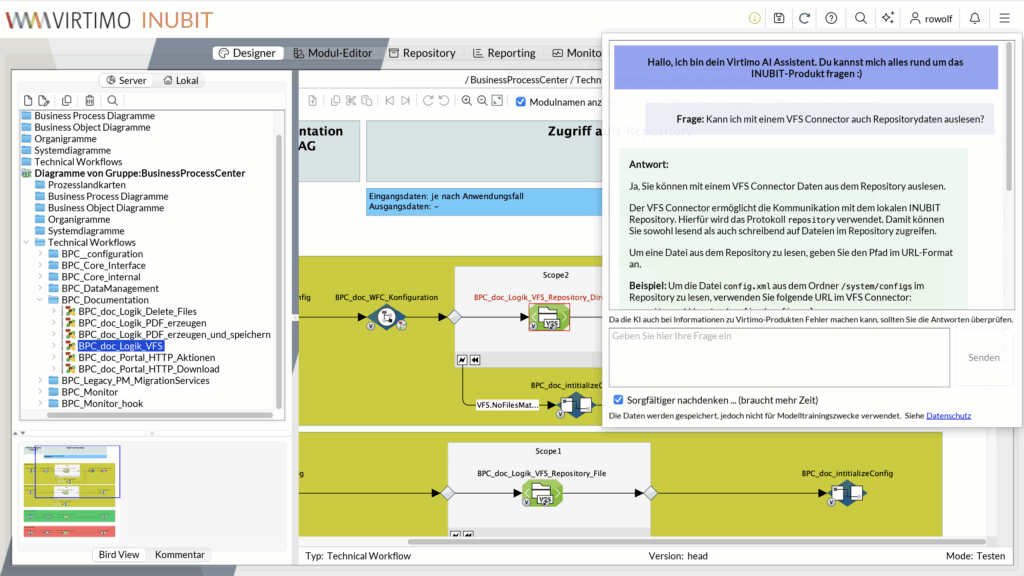The image size is (1024, 576).
Task: Open the Datenschutz link
Action: coord(948,415)
